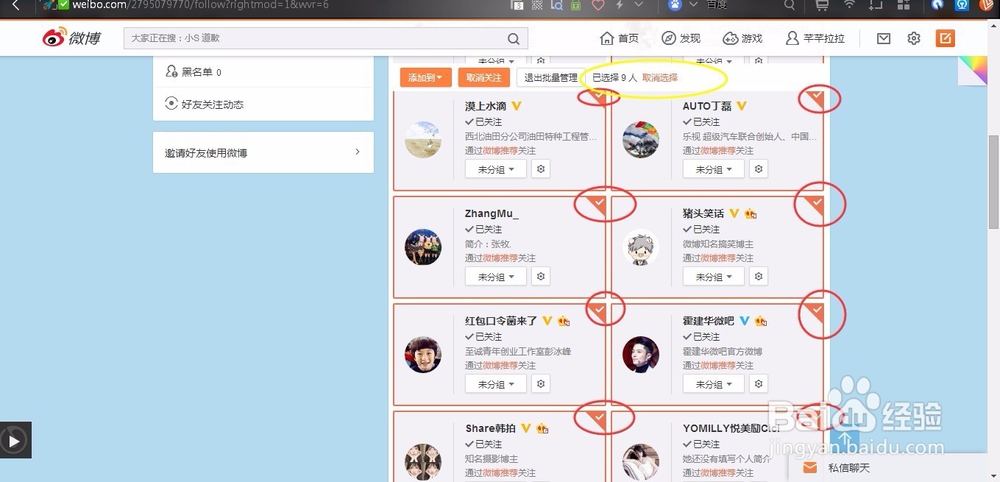Viewport: 1000px width, 482px height.
Task: Click the 取消选择 link
Action: click(660, 78)
